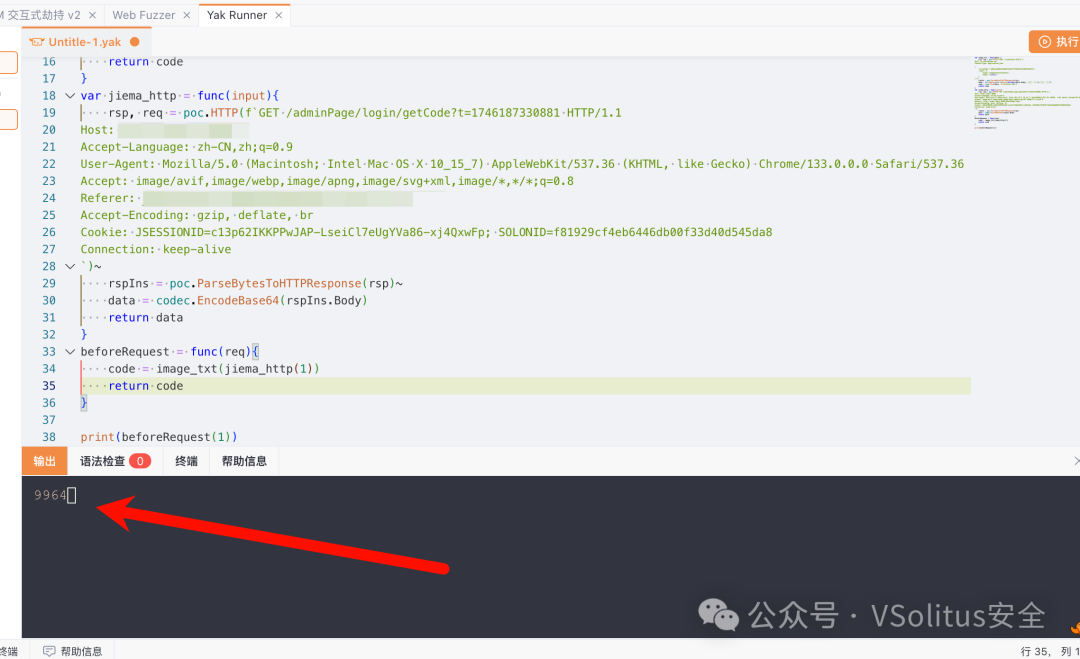Image resolution: width=1080 pixels, height=659 pixels.
Task: Open the 帮助信息 panel tab
Action: click(x=244, y=461)
